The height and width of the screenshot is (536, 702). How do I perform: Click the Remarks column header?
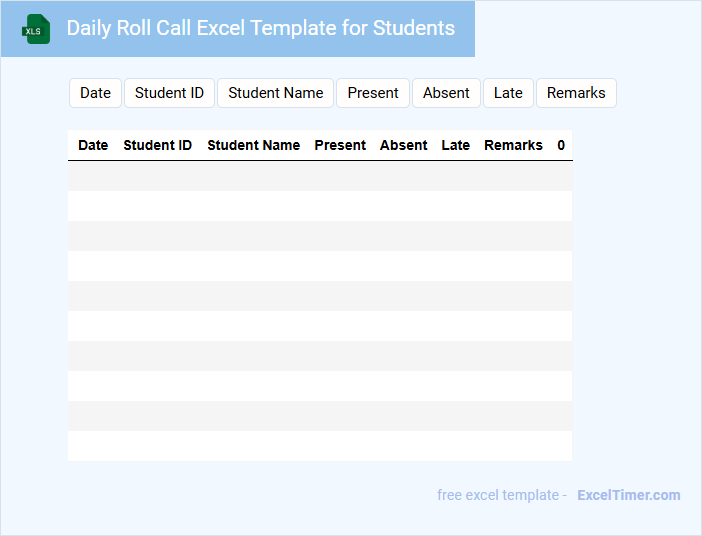513,145
